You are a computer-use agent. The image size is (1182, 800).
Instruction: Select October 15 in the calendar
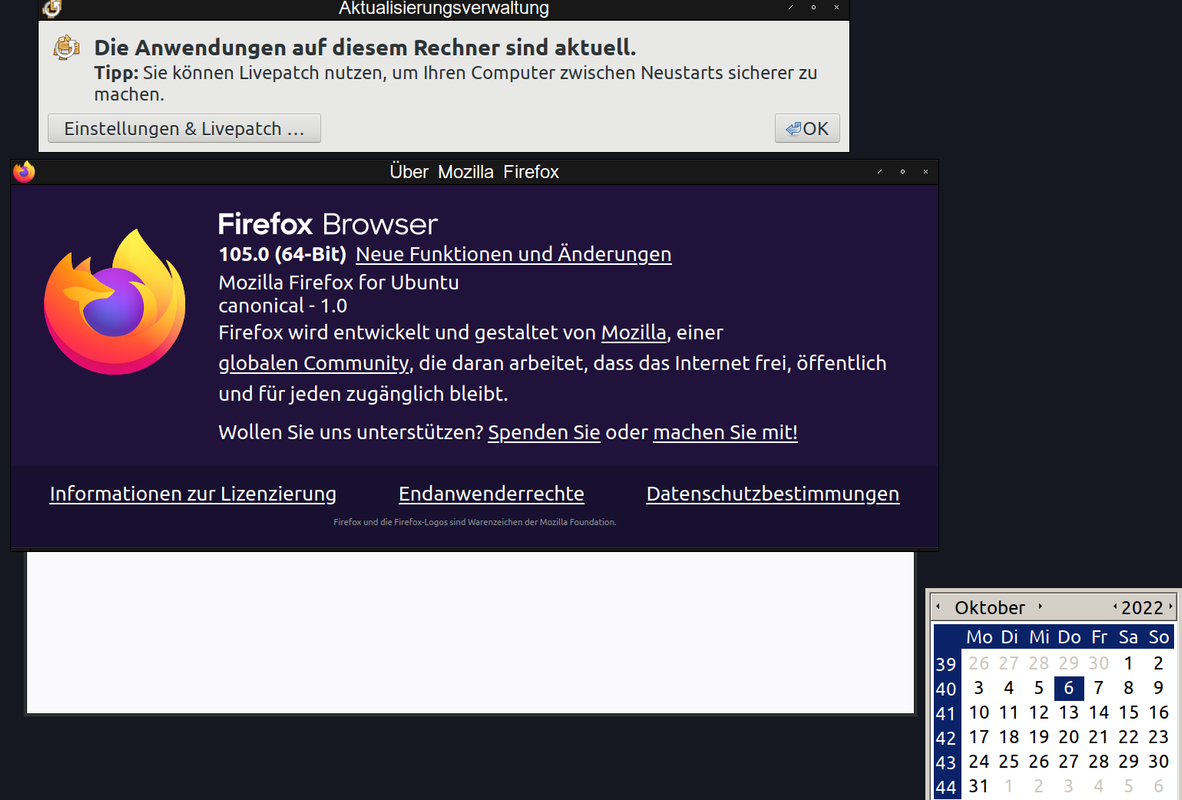click(x=1128, y=713)
